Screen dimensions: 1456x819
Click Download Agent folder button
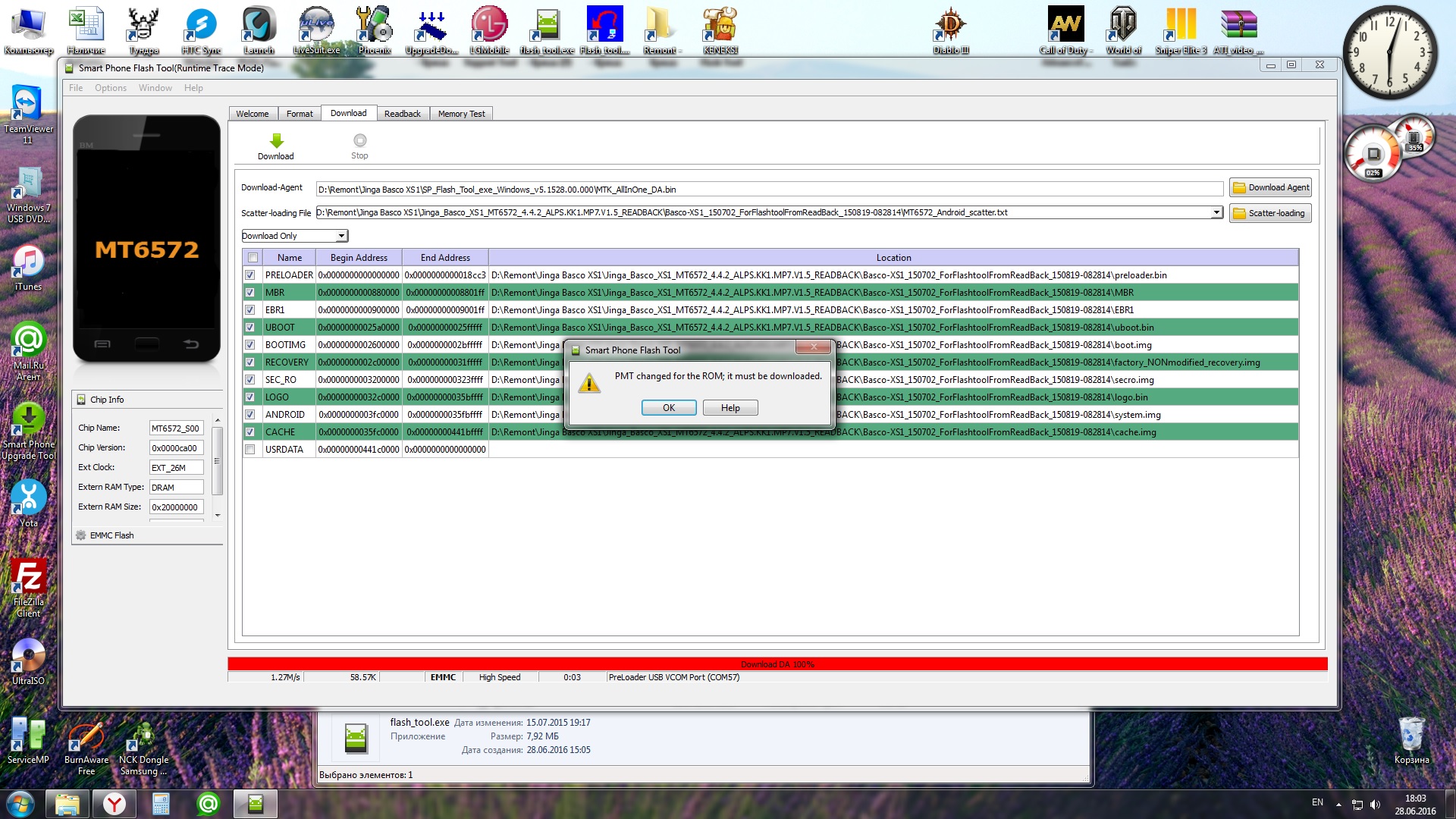point(1270,187)
